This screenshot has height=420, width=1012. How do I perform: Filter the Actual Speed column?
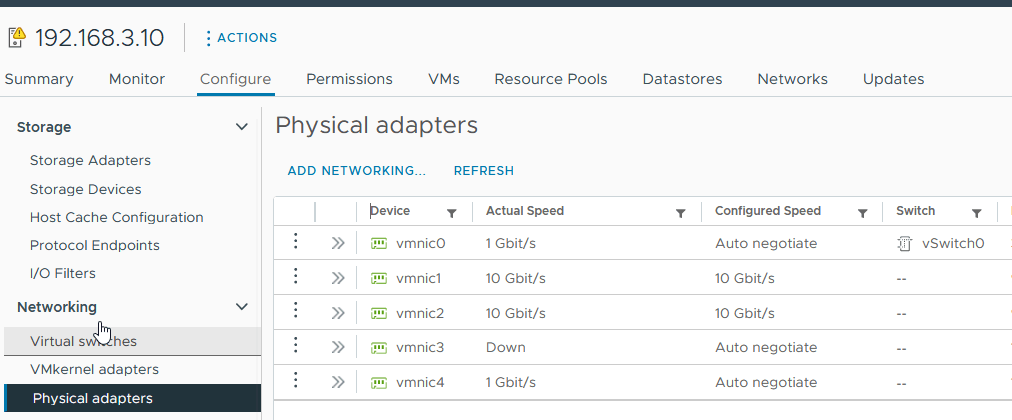pos(681,212)
